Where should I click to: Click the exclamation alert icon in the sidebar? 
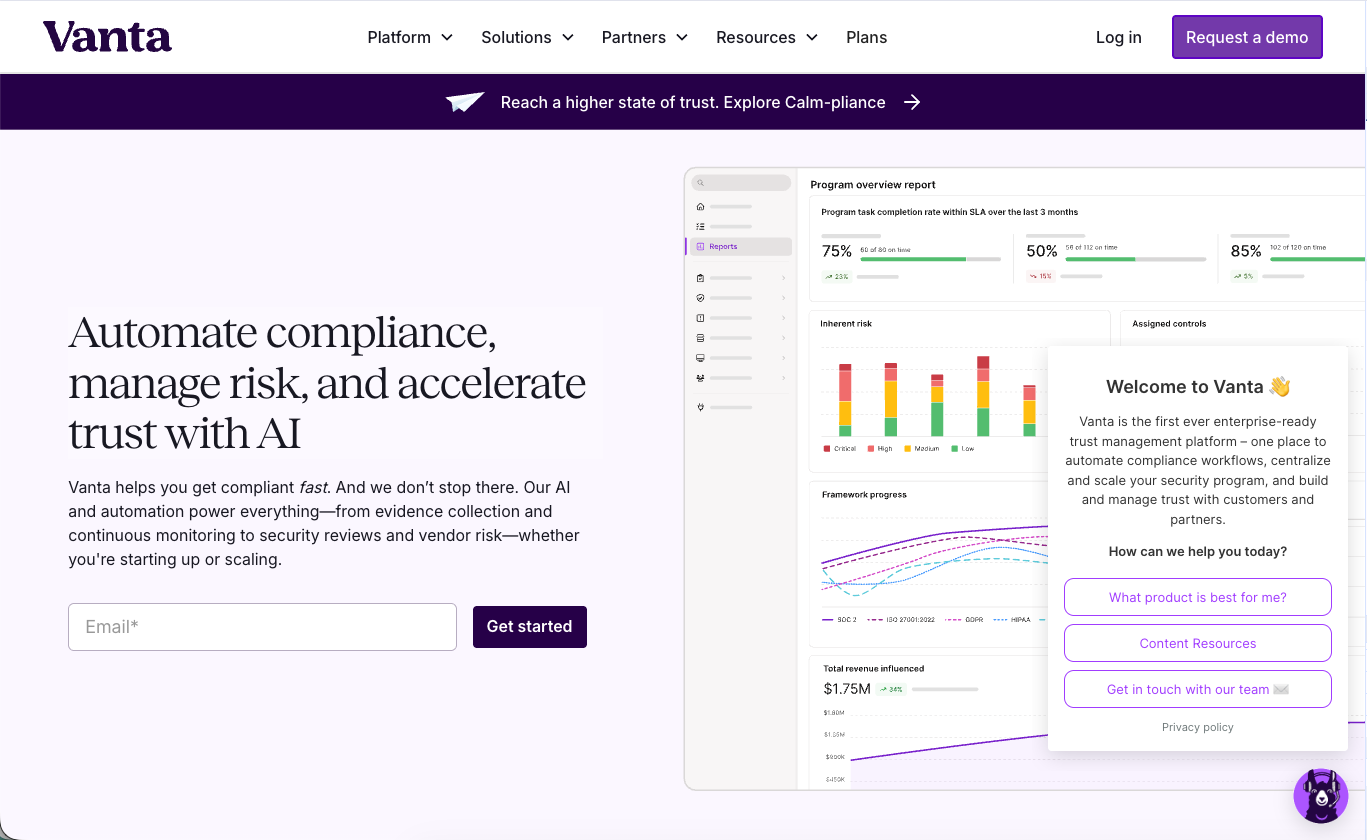point(700,318)
